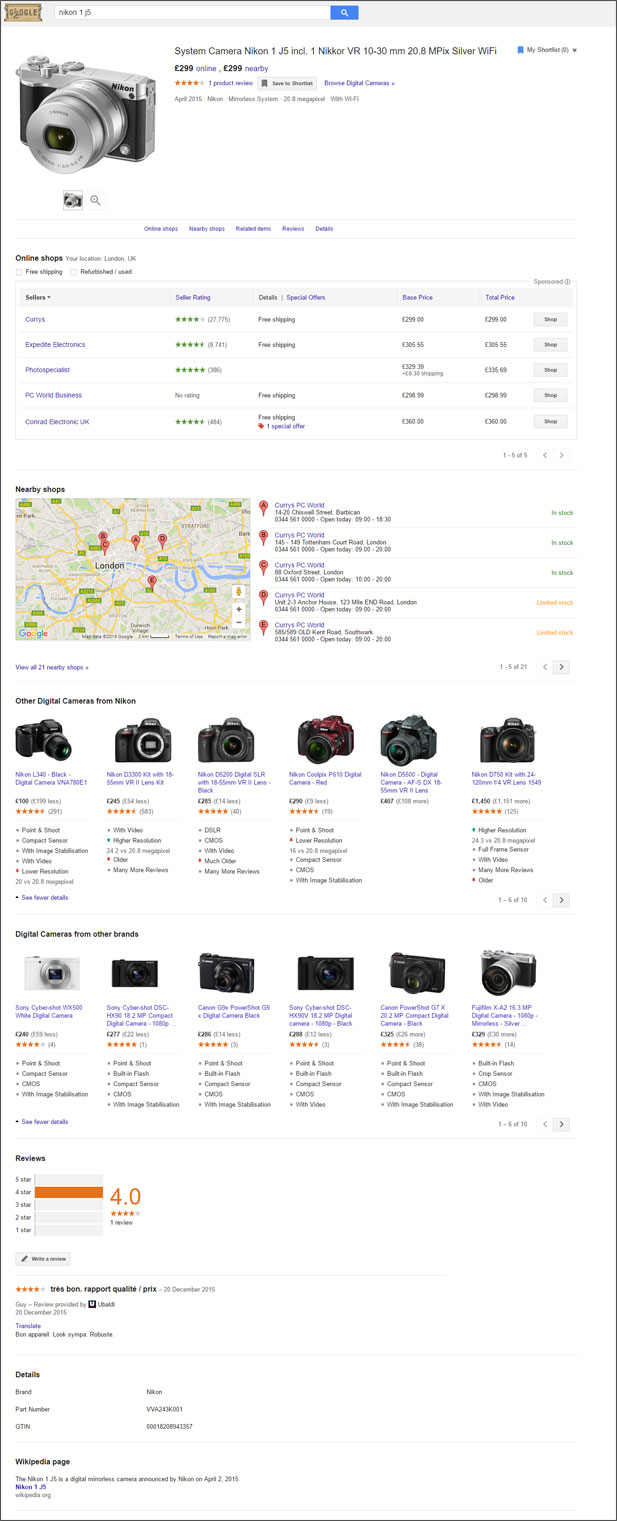Open the PC World Business seller link

coord(53,395)
